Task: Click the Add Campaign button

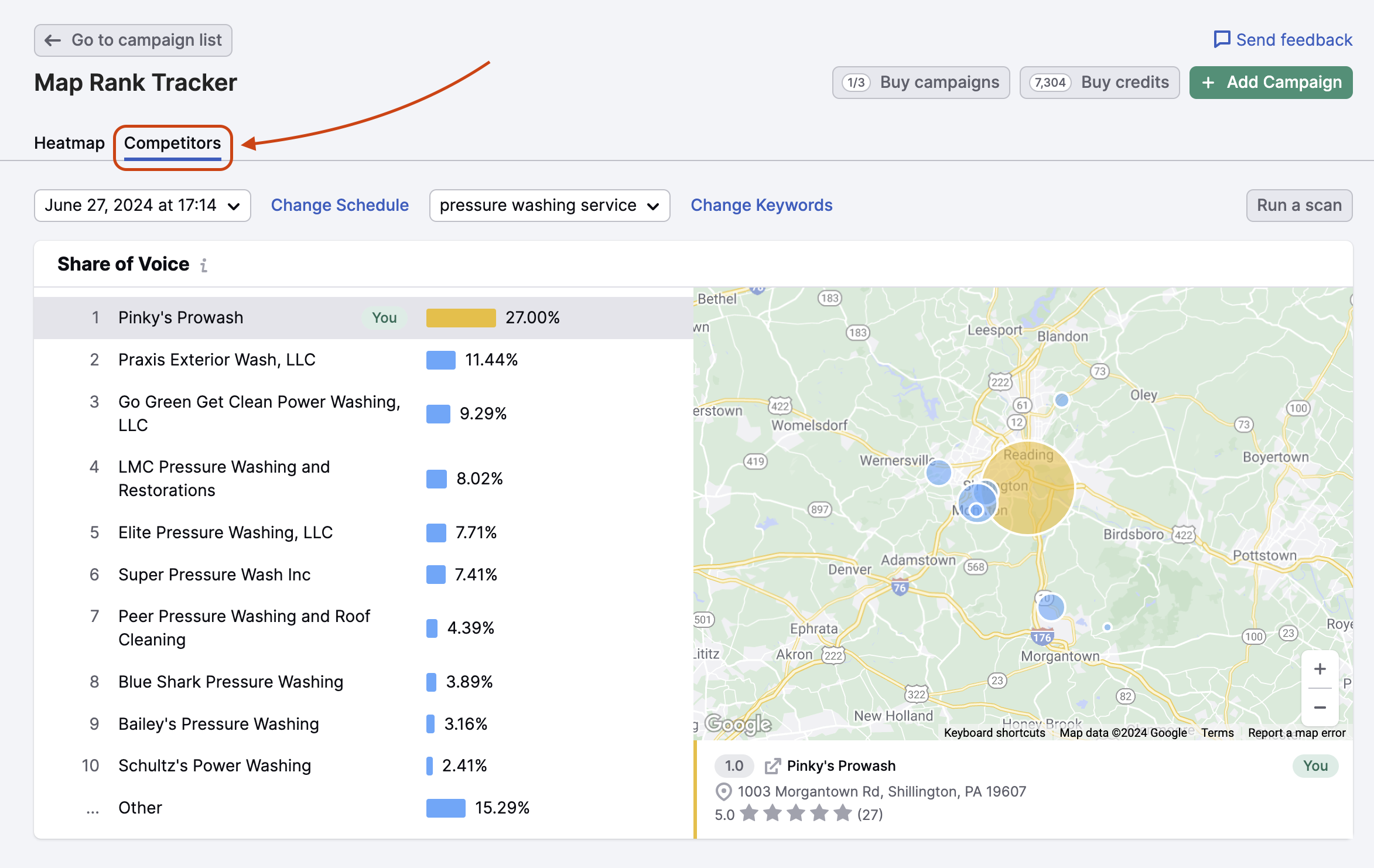Action: click(1271, 83)
